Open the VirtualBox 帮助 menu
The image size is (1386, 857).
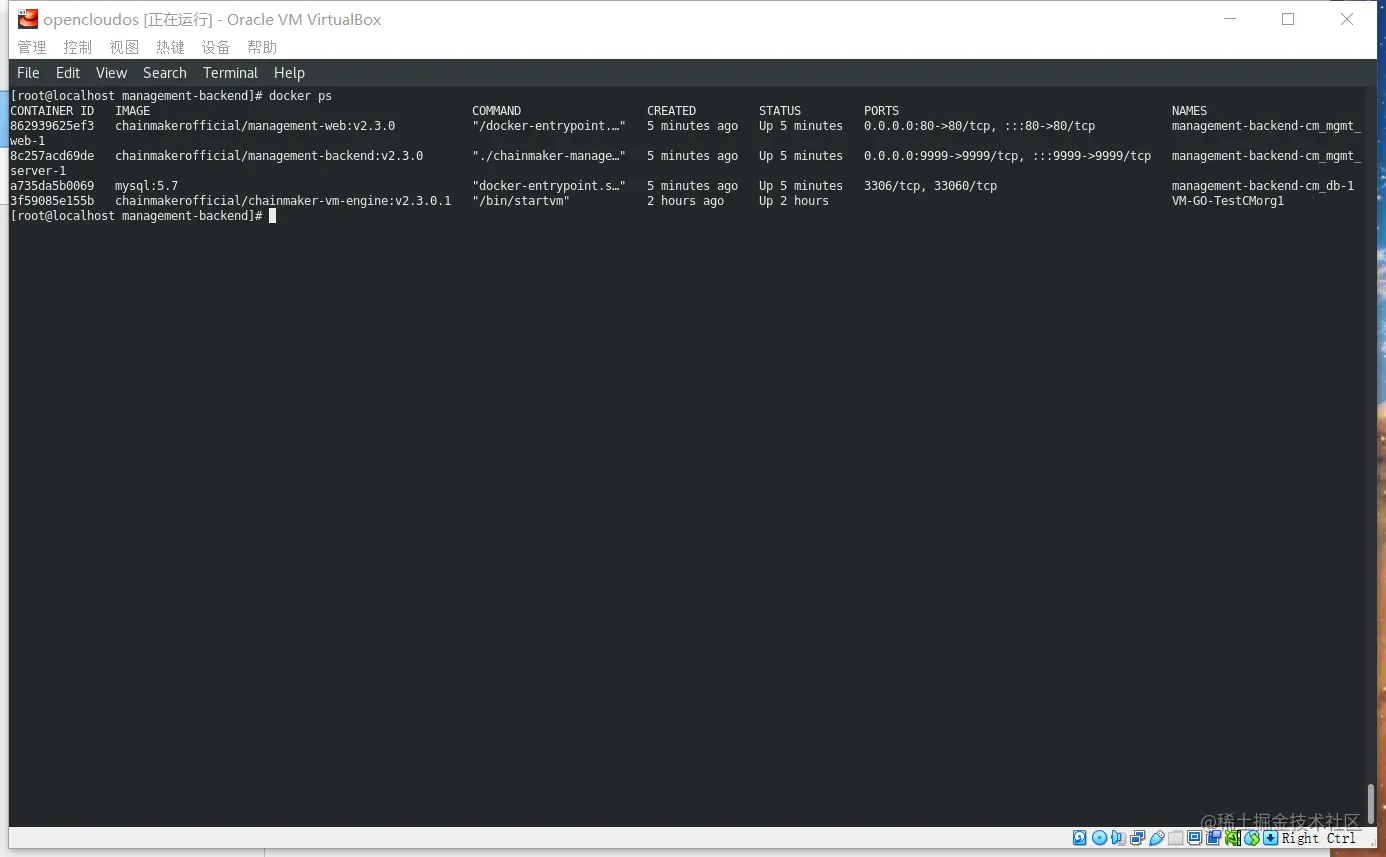[x=262, y=47]
